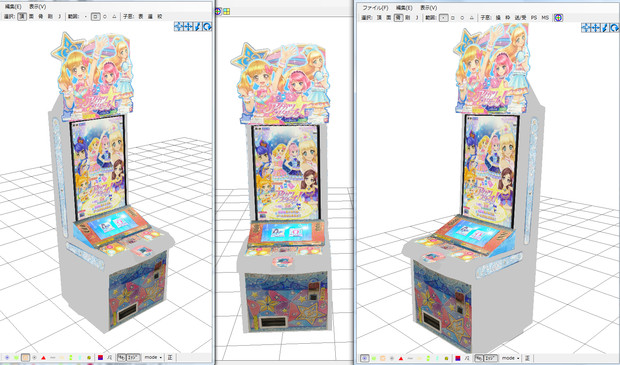Click the red-blue square icon in right bottom bar

[x=457, y=358]
